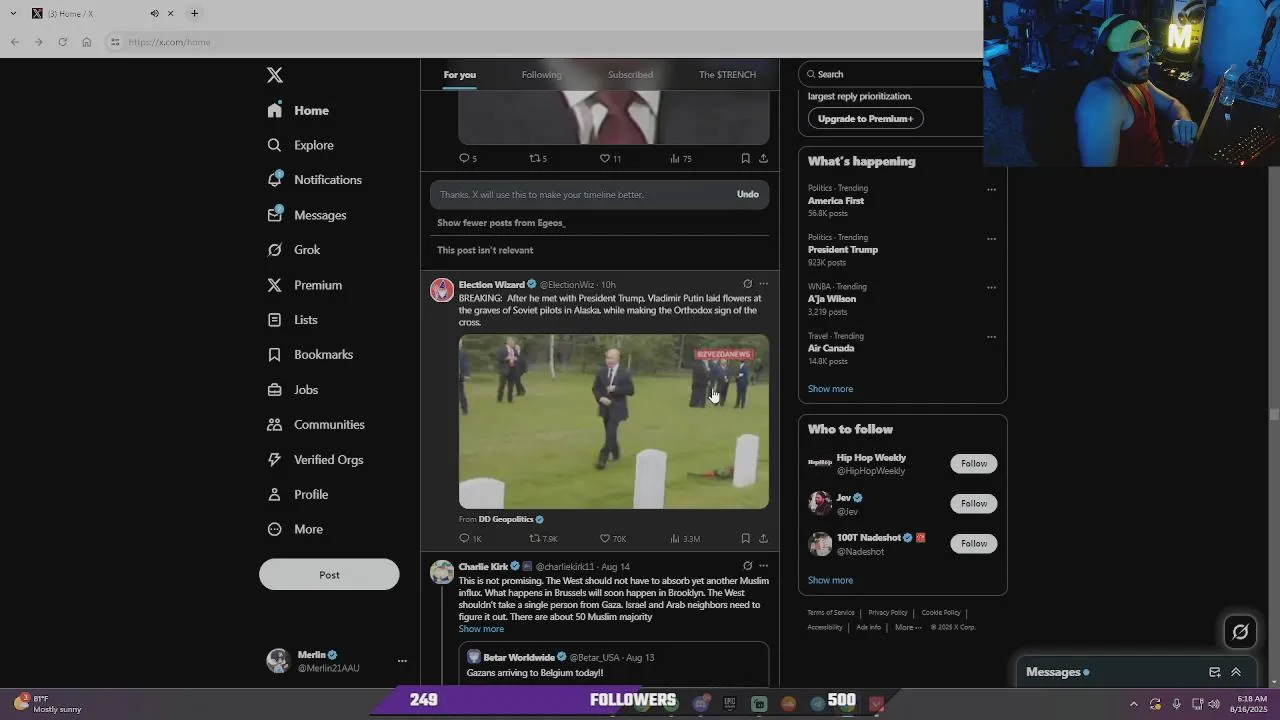Show more Who to follow suggestions

(x=830, y=581)
